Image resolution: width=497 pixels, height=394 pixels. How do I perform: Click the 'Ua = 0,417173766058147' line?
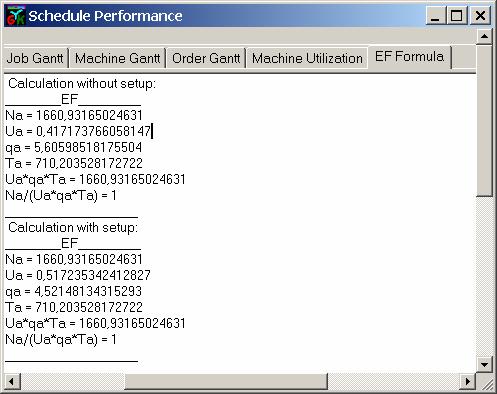point(78,131)
